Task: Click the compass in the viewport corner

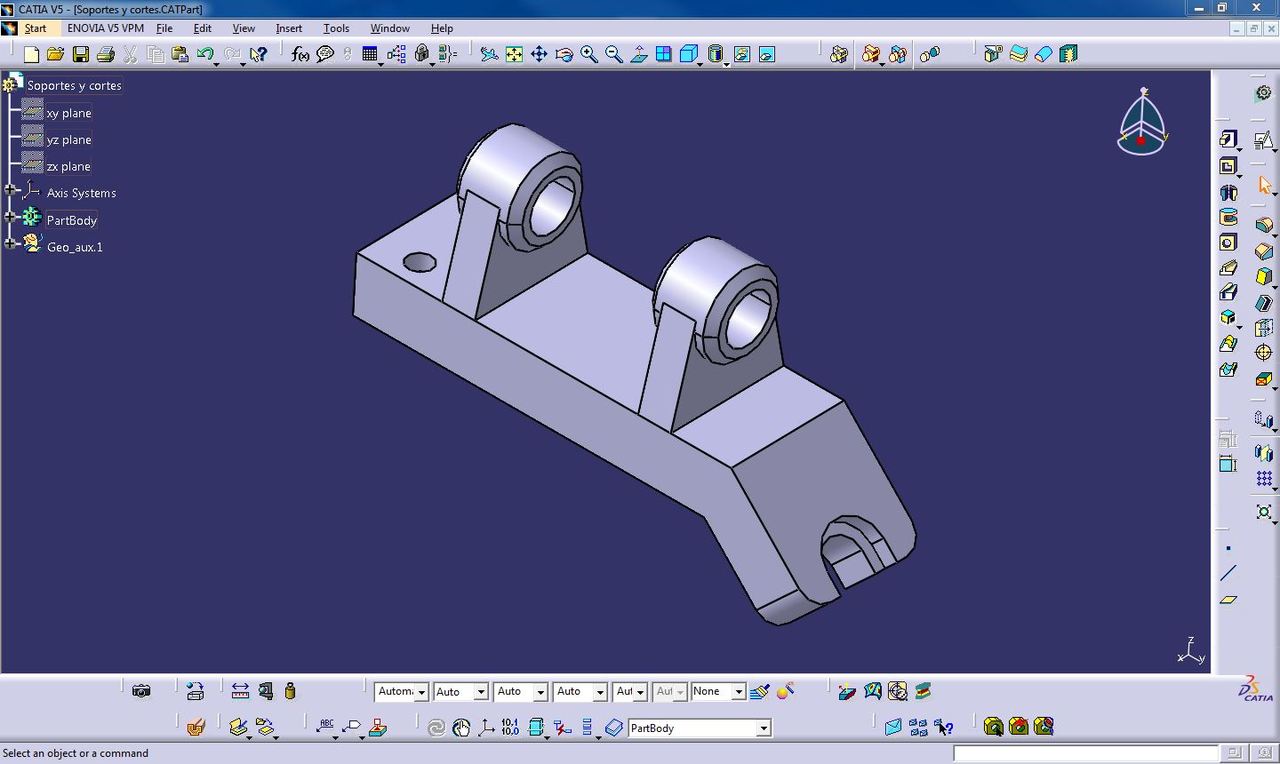Action: 1142,122
